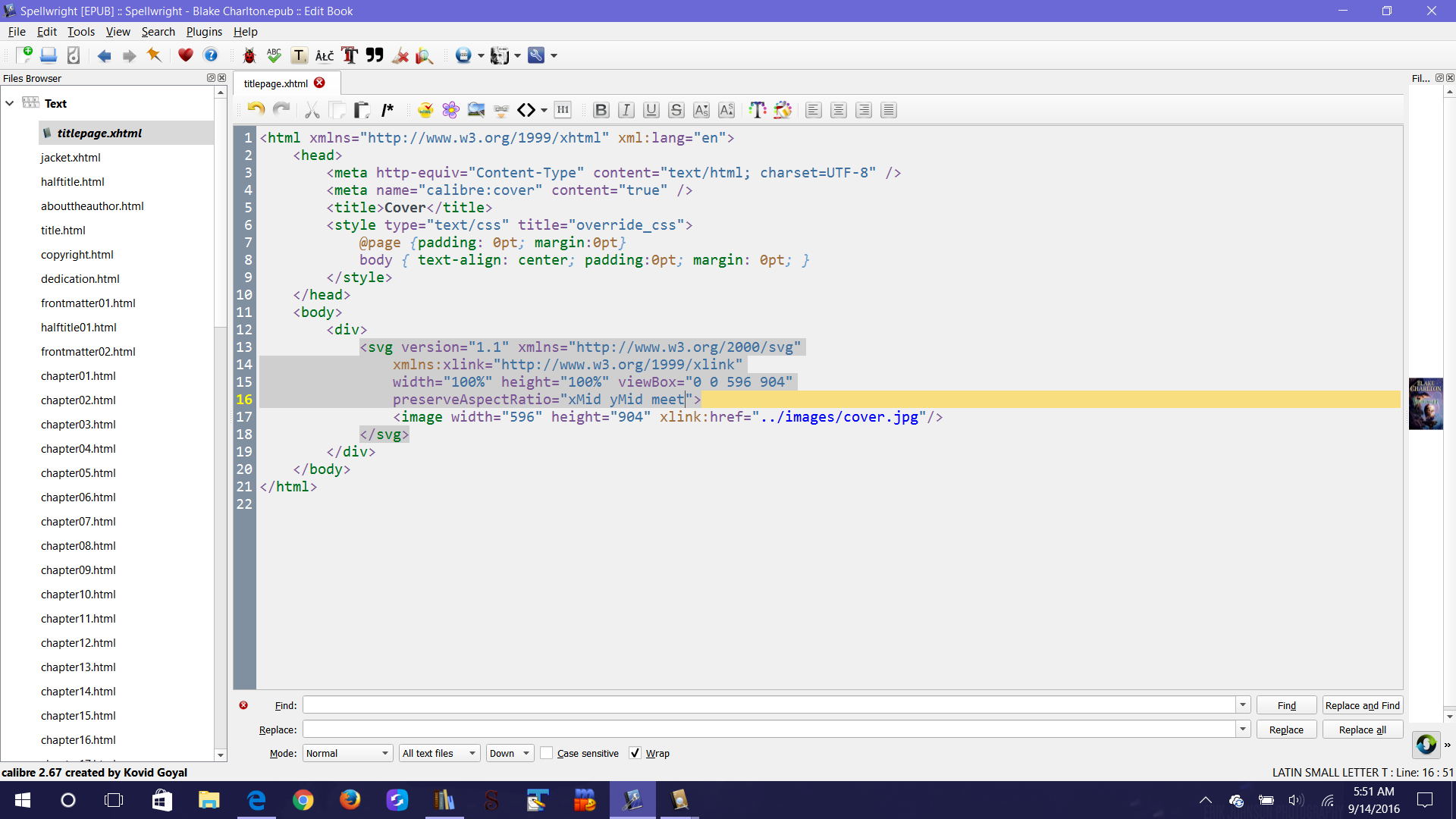The height and width of the screenshot is (819, 1456).
Task: Toggle bold formatting
Action: [601, 110]
